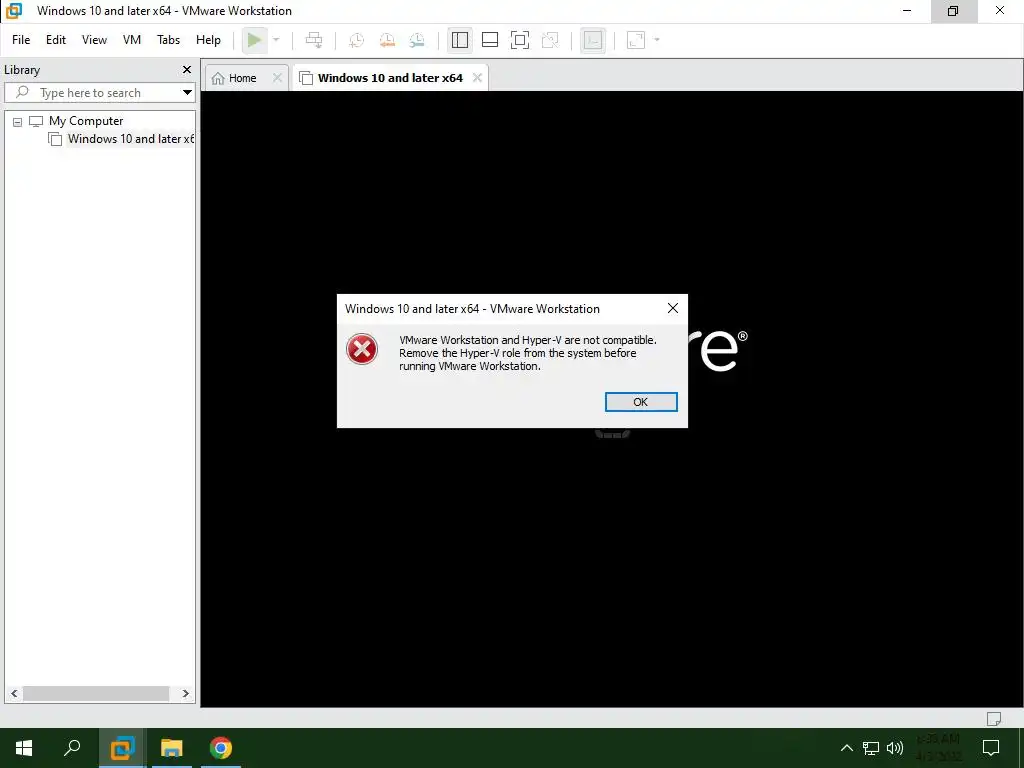The width and height of the screenshot is (1024, 768).
Task: Click the volume speaker tray icon
Action: 895,748
